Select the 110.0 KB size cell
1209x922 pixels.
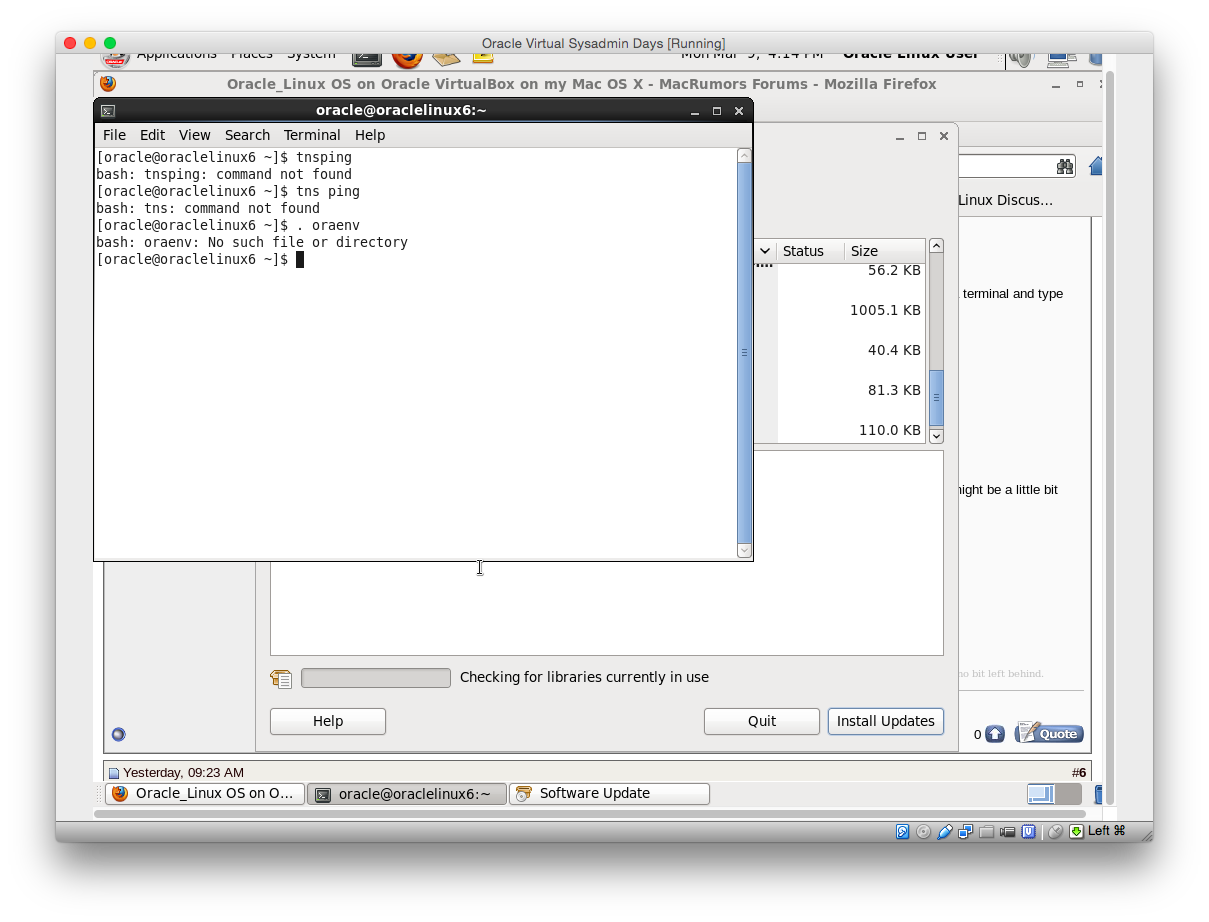coord(889,430)
